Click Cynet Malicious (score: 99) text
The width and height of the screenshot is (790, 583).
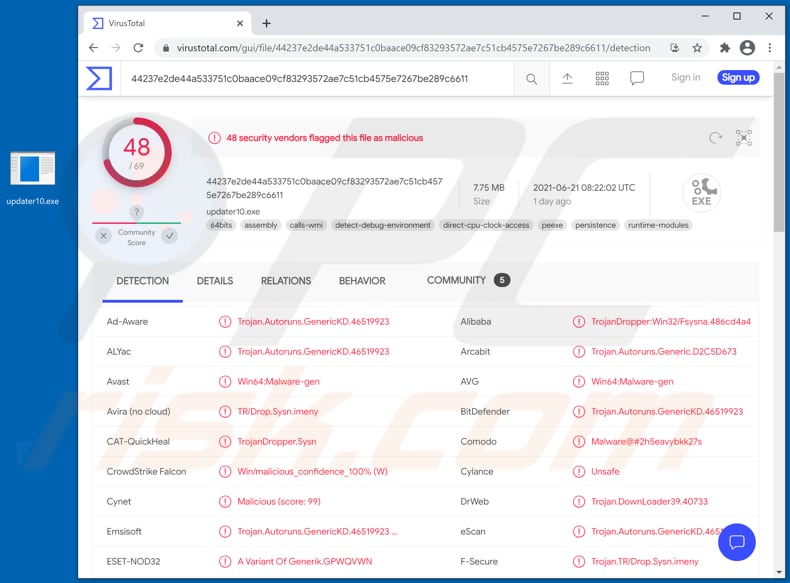[279, 501]
